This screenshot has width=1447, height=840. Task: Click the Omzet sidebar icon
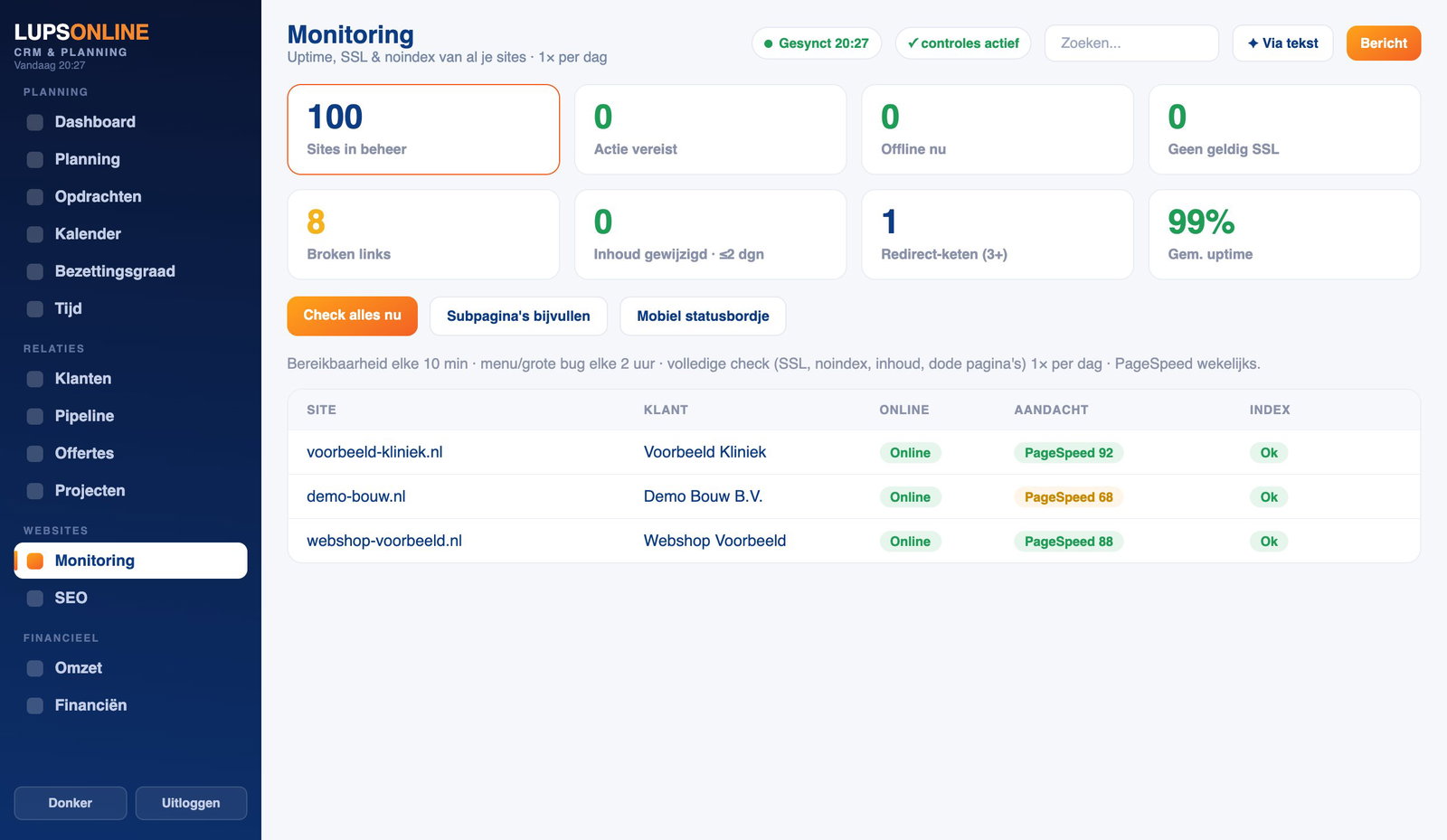pos(35,669)
